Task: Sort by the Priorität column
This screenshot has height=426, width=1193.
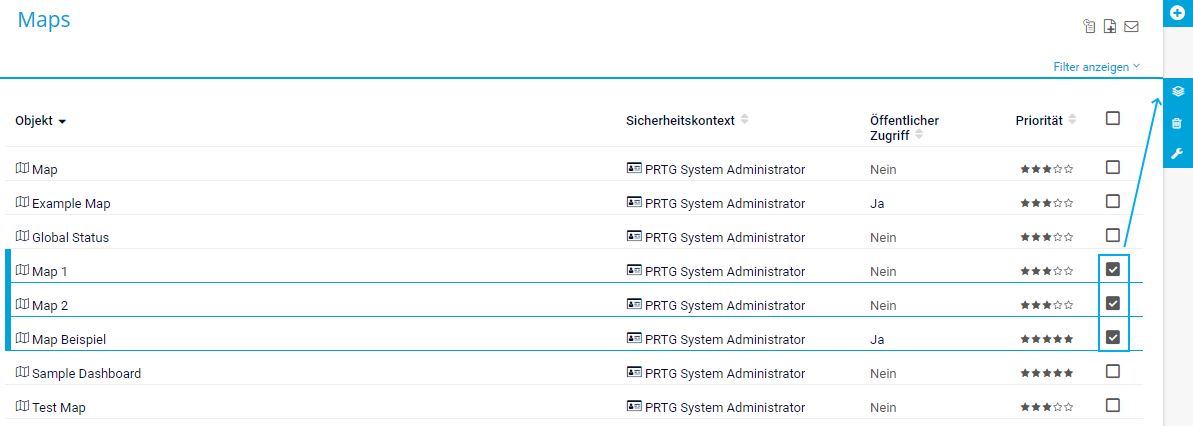Action: 1072,120
